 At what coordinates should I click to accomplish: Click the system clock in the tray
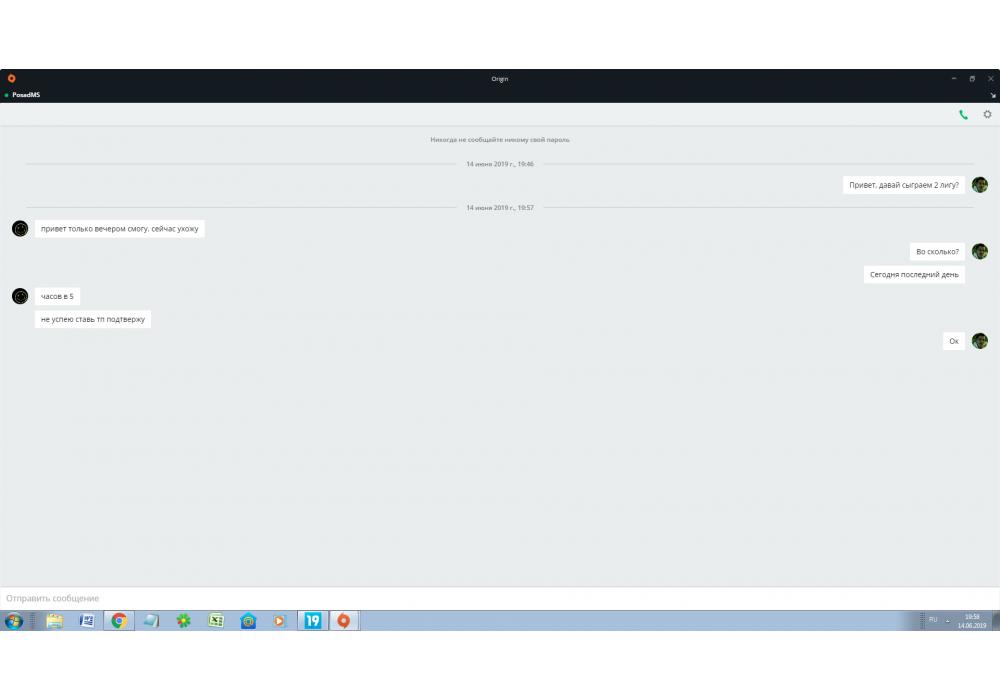tap(972, 621)
